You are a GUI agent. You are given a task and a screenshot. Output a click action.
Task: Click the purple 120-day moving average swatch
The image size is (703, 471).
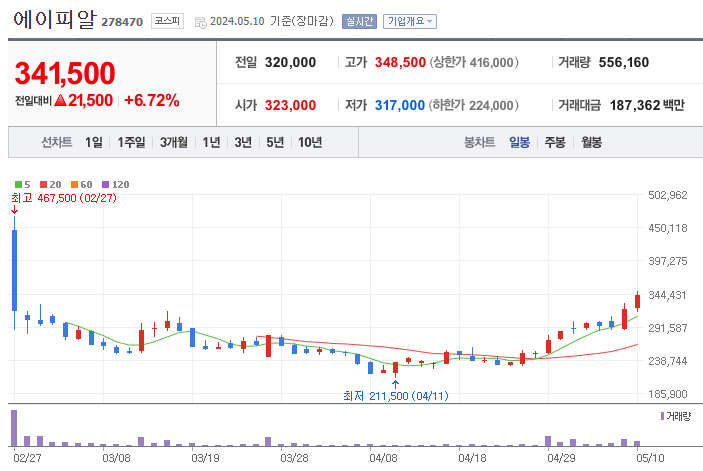[105, 184]
